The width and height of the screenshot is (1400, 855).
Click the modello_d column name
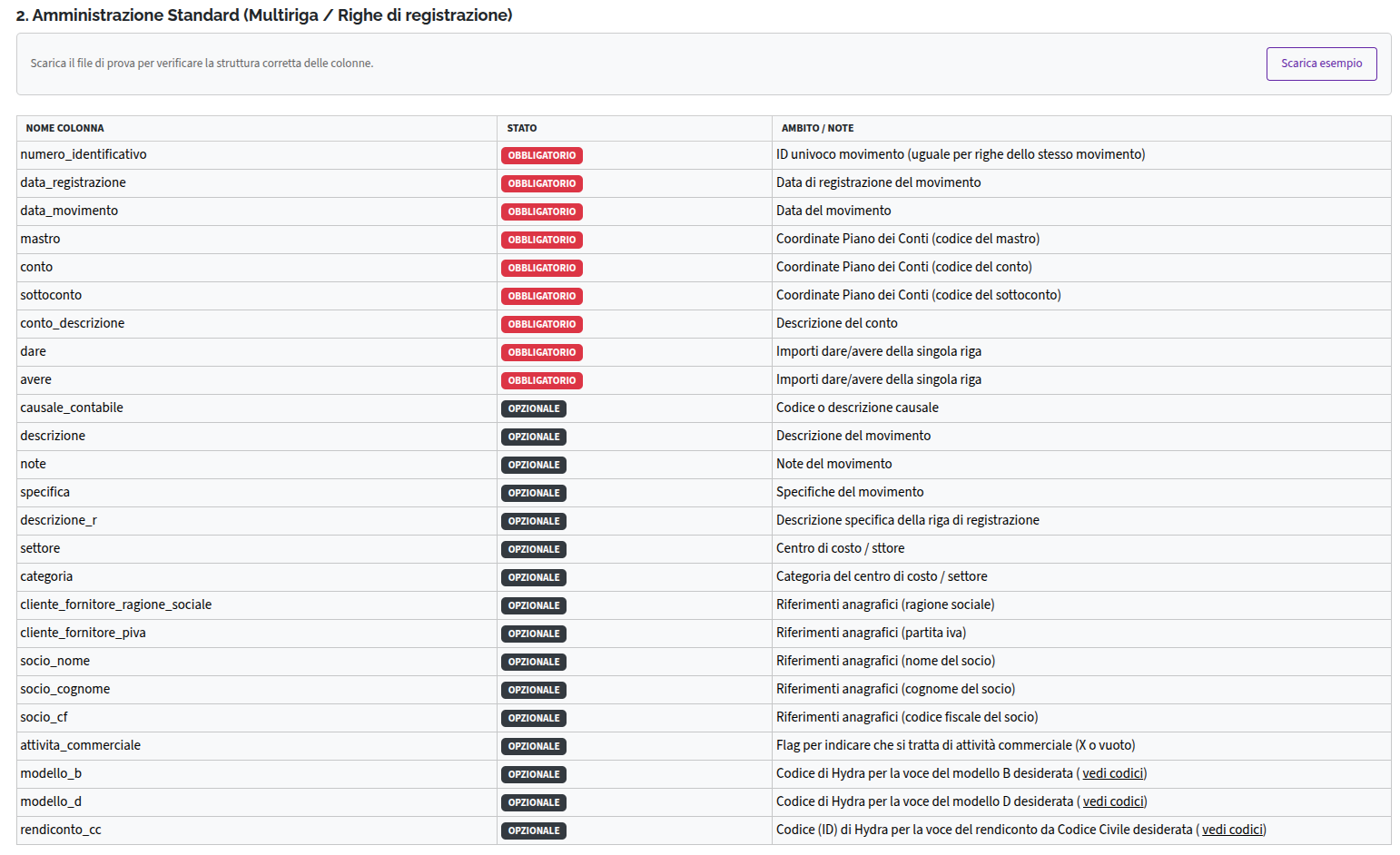point(51,801)
